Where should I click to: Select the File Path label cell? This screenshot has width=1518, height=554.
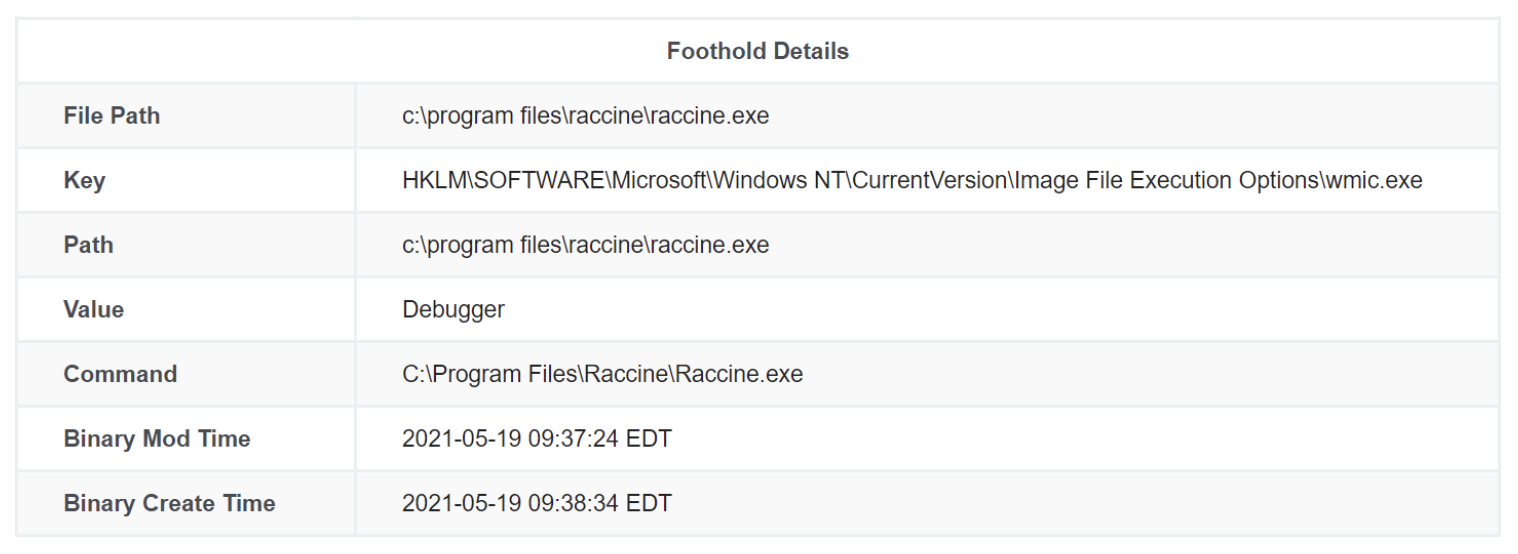coord(186,116)
